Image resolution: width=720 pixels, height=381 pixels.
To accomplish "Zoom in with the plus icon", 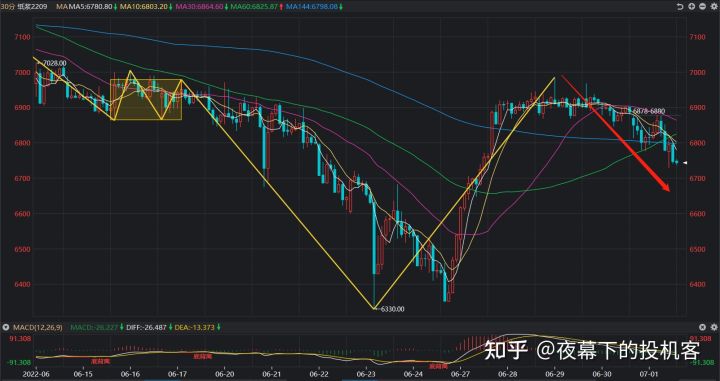I will [692, 7].
